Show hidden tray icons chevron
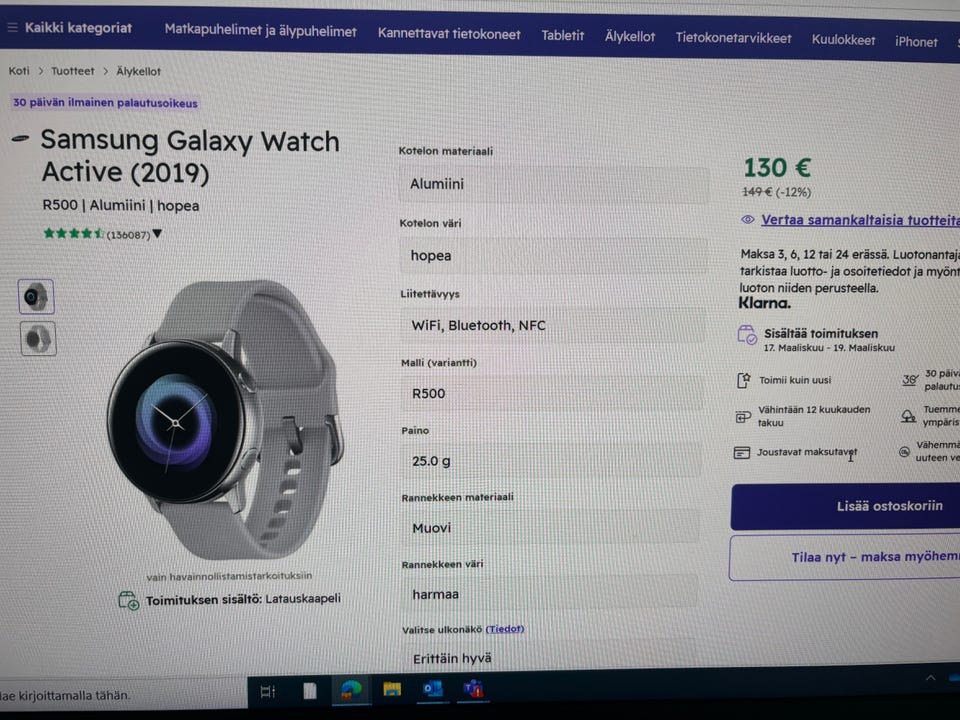Screen dimensions: 960x720 (x=931, y=678)
